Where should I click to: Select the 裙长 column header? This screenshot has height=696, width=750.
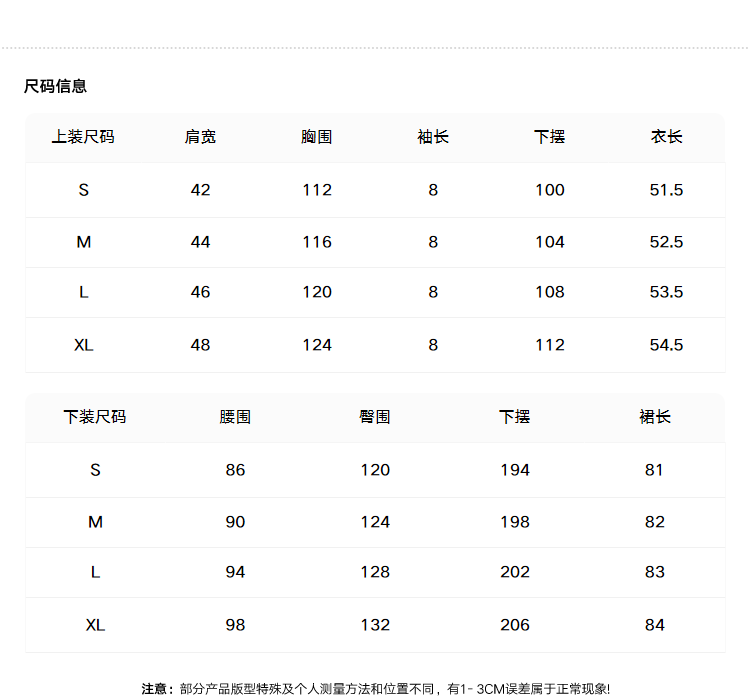click(654, 417)
